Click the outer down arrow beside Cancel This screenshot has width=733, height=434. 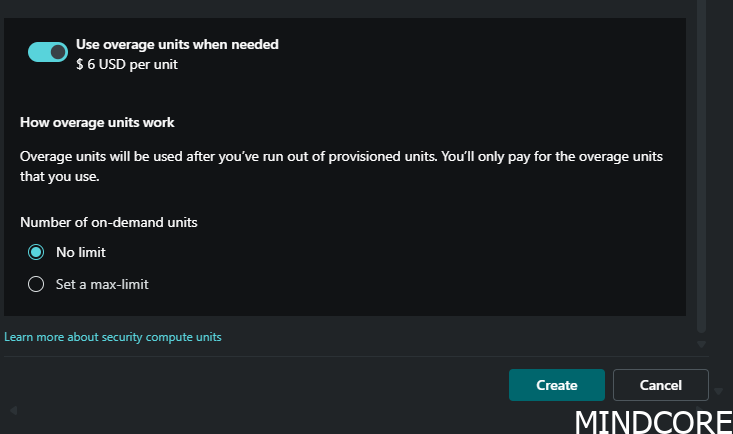pos(719,391)
